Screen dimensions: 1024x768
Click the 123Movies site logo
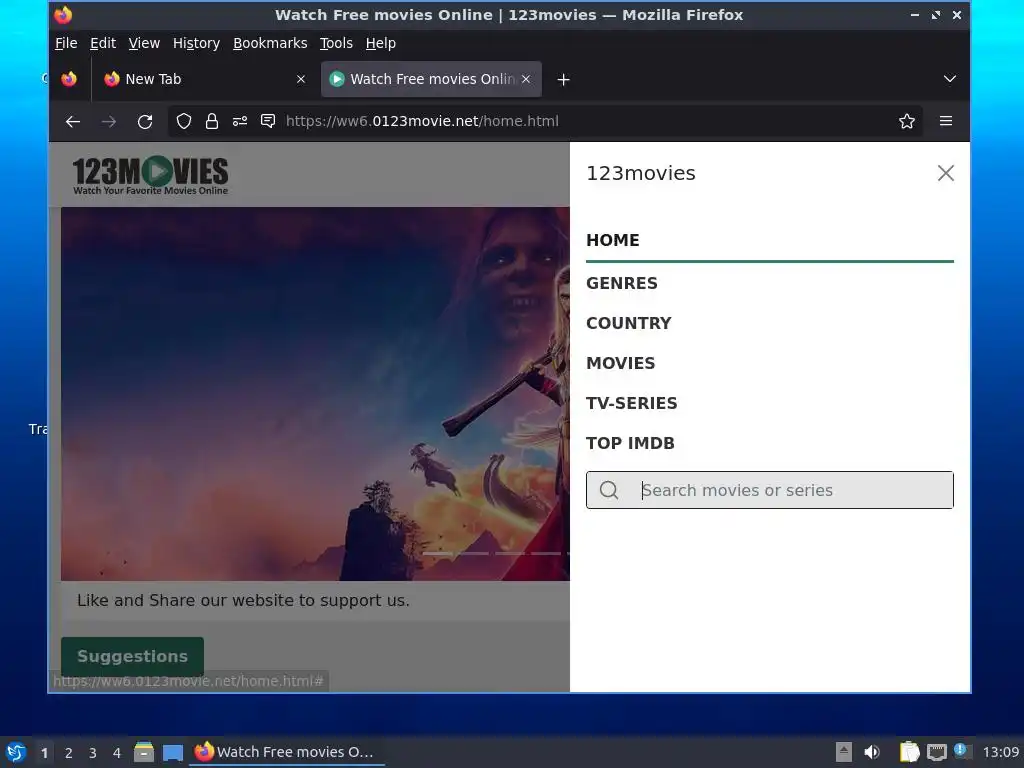point(150,175)
